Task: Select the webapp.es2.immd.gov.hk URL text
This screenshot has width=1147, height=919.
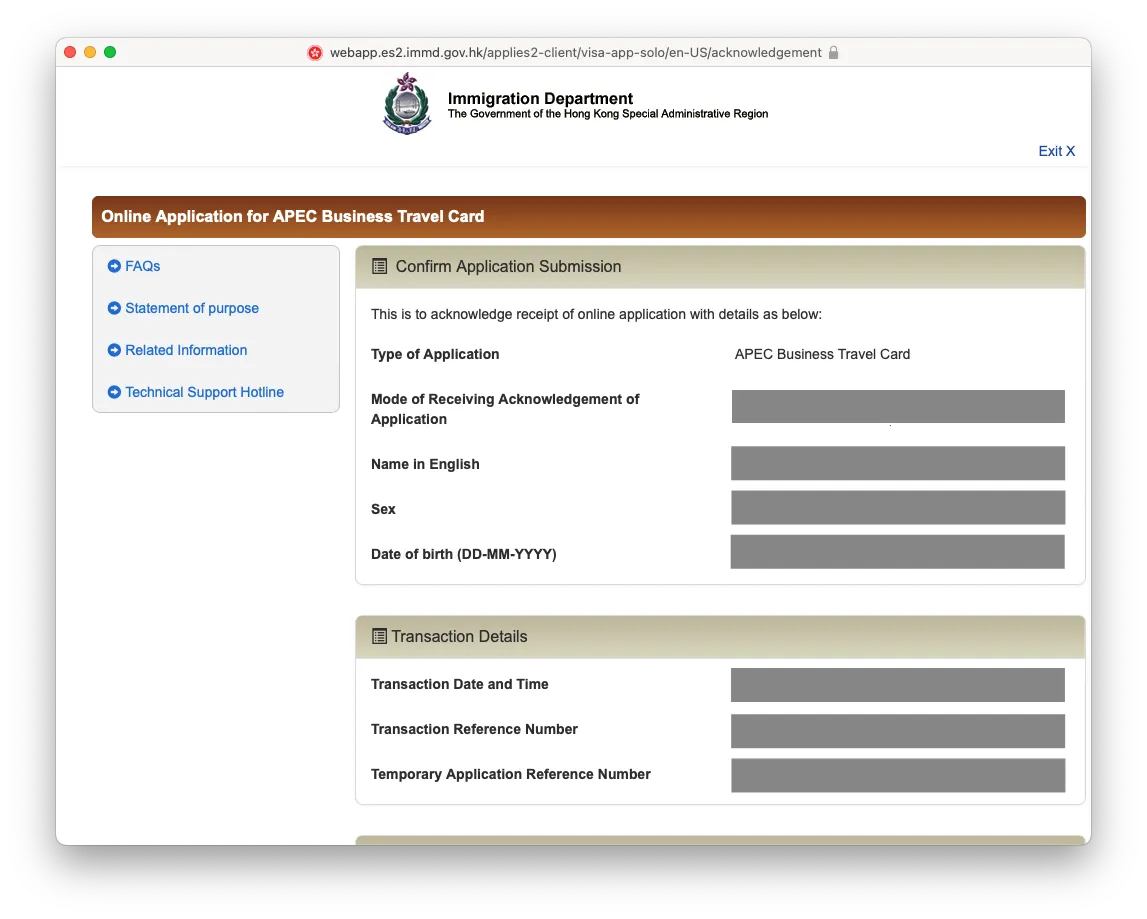Action: 575,53
